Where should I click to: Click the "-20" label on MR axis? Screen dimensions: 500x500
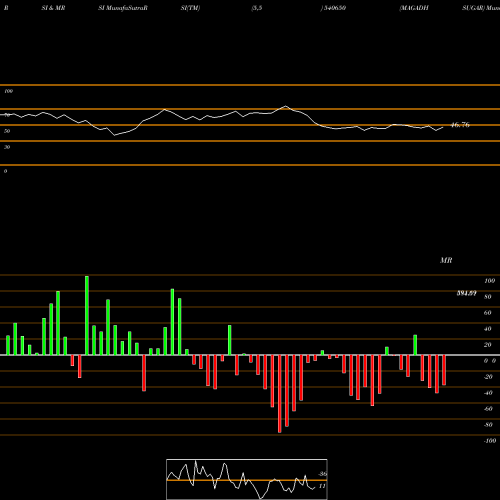coord(488,377)
